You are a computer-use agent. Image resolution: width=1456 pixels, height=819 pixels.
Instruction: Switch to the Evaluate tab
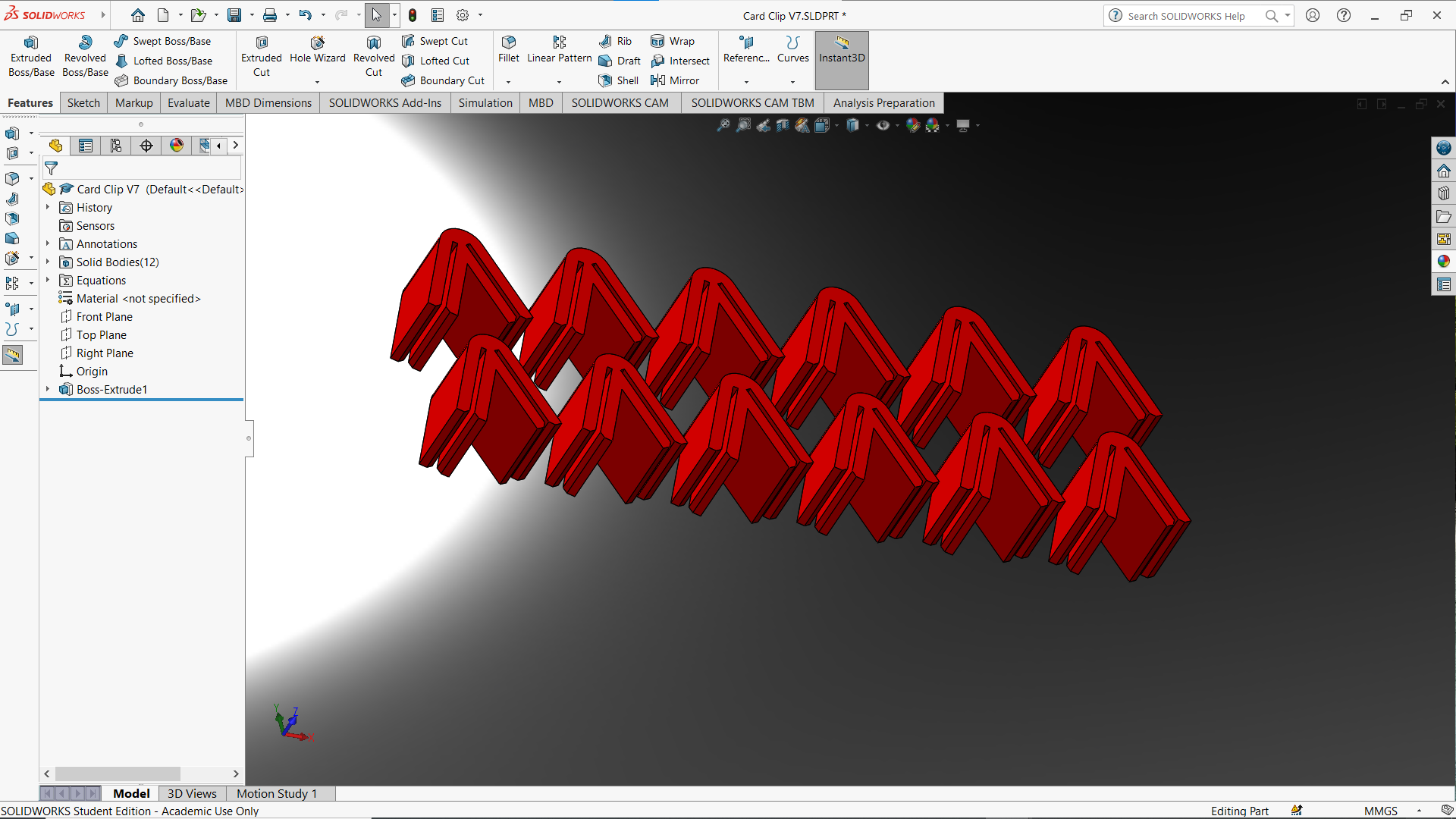point(187,103)
